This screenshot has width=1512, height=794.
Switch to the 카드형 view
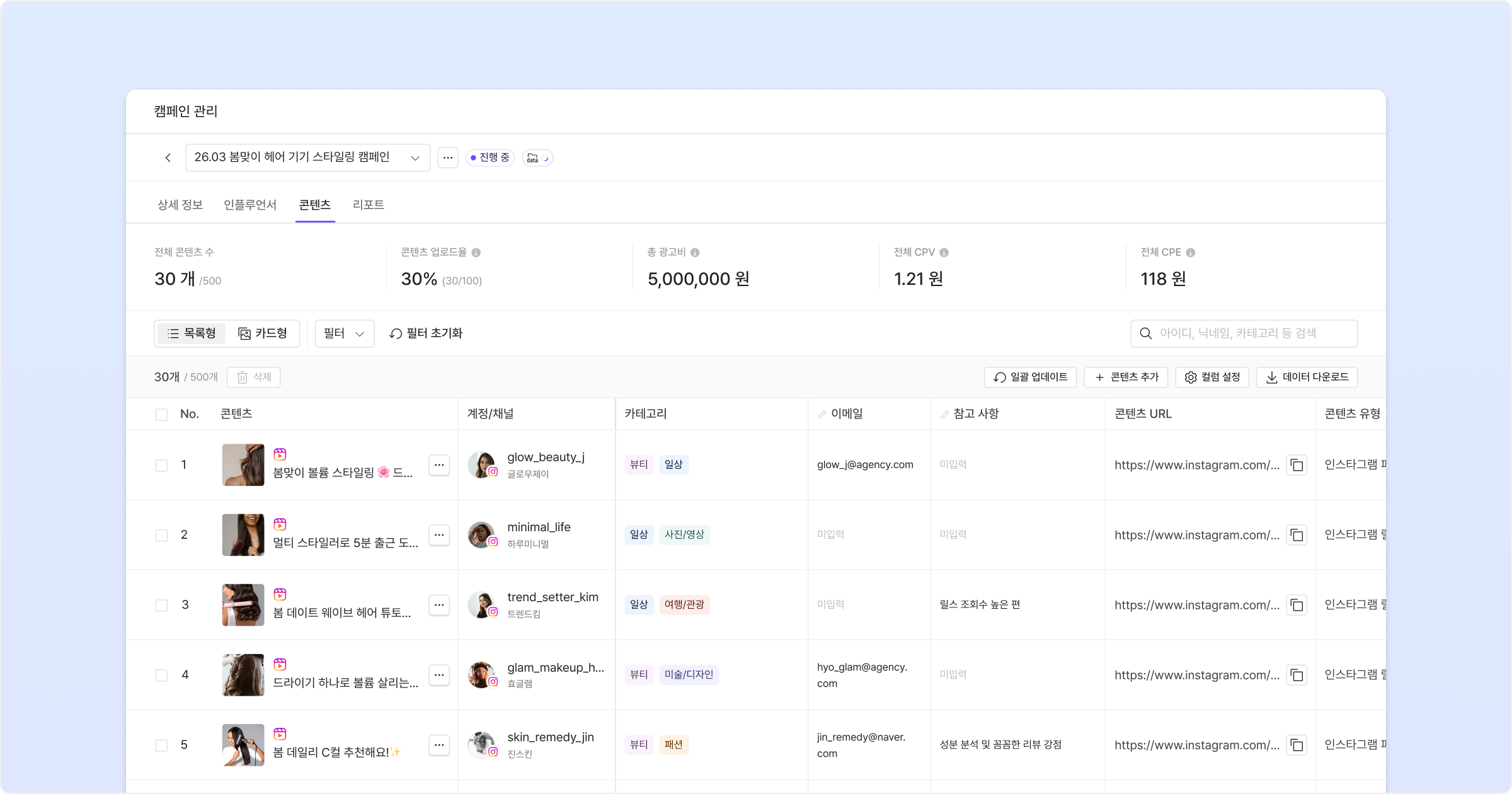pos(263,333)
